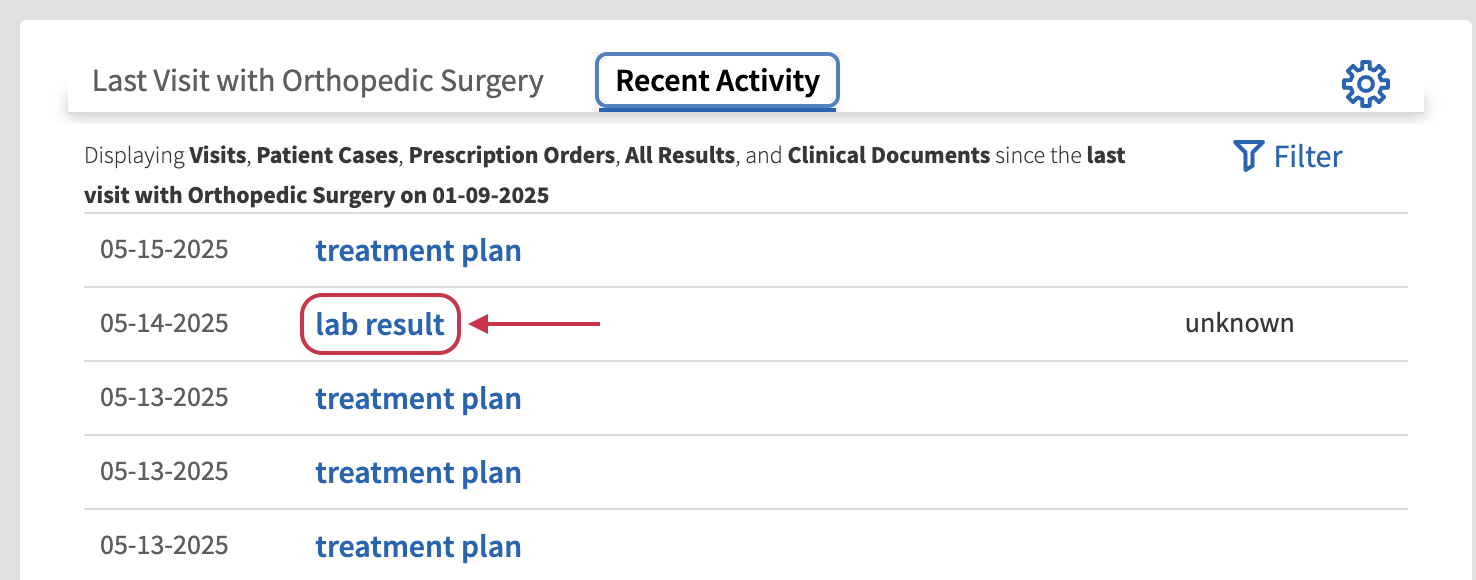
Task: Open the first treatment plan from 05-13-2025
Action: point(418,398)
